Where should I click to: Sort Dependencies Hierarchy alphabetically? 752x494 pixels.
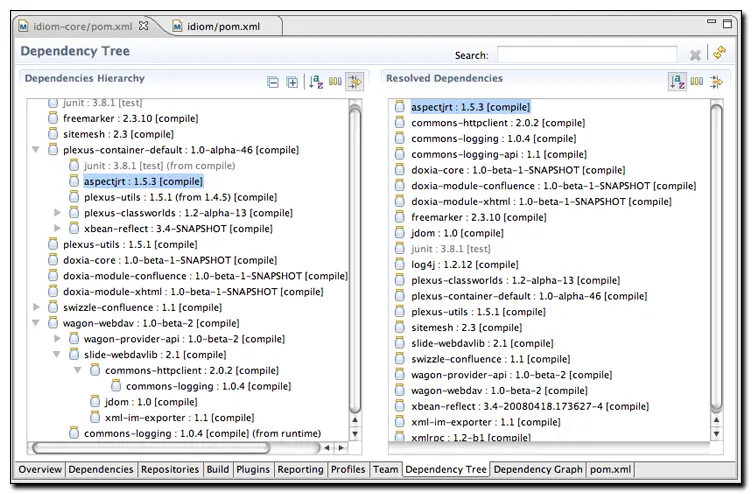316,82
